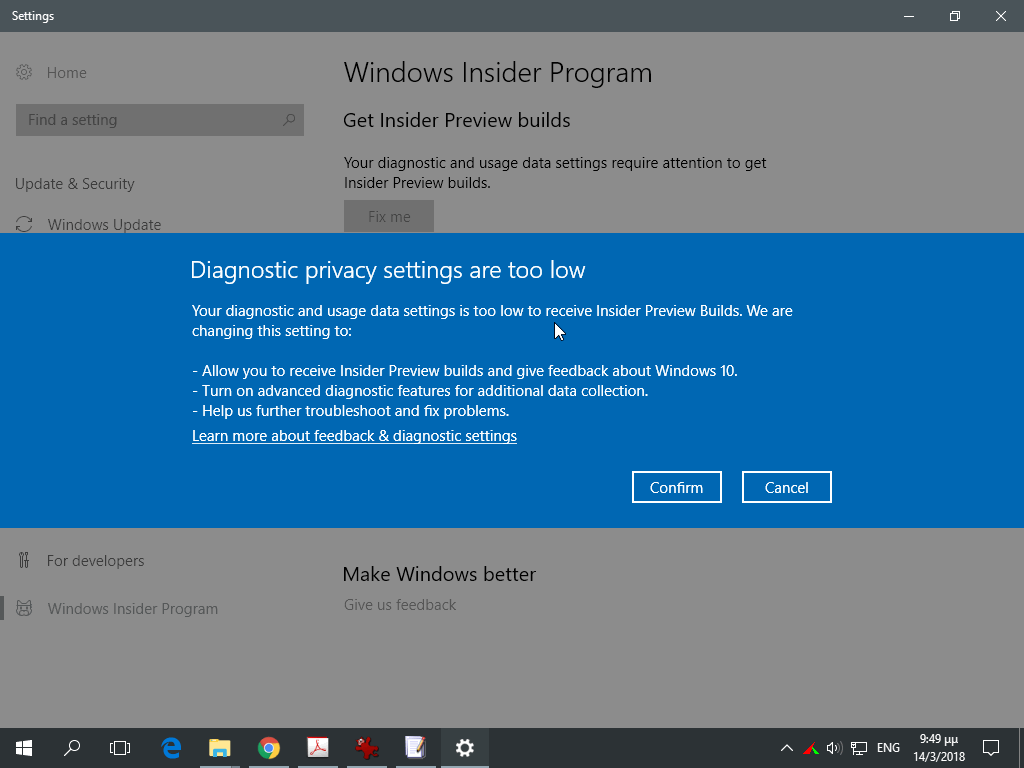
Task: Focus the Find a setting search box
Action: tap(159, 120)
